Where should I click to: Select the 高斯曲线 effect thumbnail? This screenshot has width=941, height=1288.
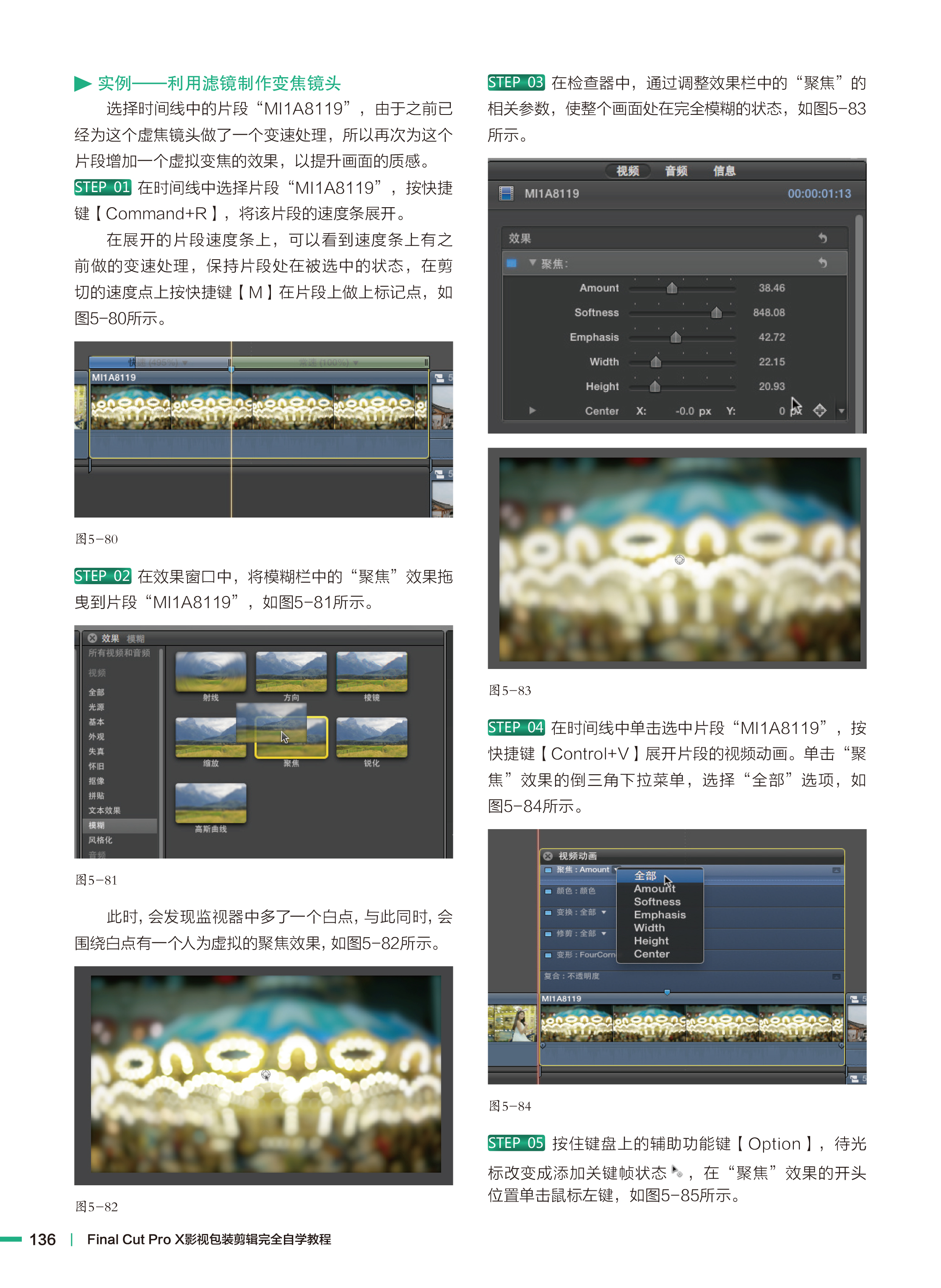tap(211, 803)
